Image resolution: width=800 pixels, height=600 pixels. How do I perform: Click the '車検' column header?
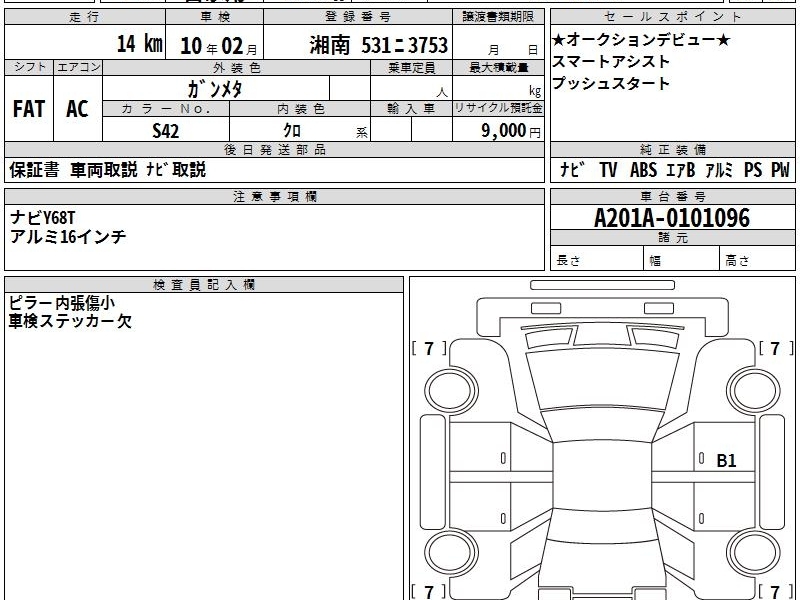[215, 17]
